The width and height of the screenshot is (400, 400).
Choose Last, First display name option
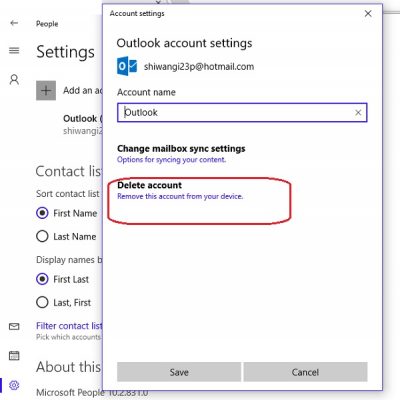[x=42, y=302]
